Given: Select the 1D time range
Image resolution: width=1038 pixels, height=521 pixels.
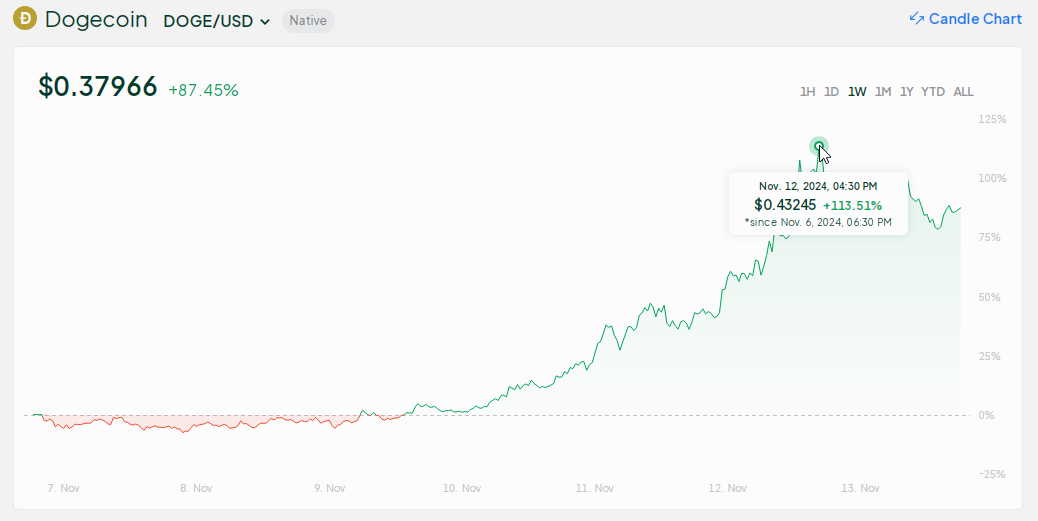Looking at the screenshot, I should (x=831, y=92).
